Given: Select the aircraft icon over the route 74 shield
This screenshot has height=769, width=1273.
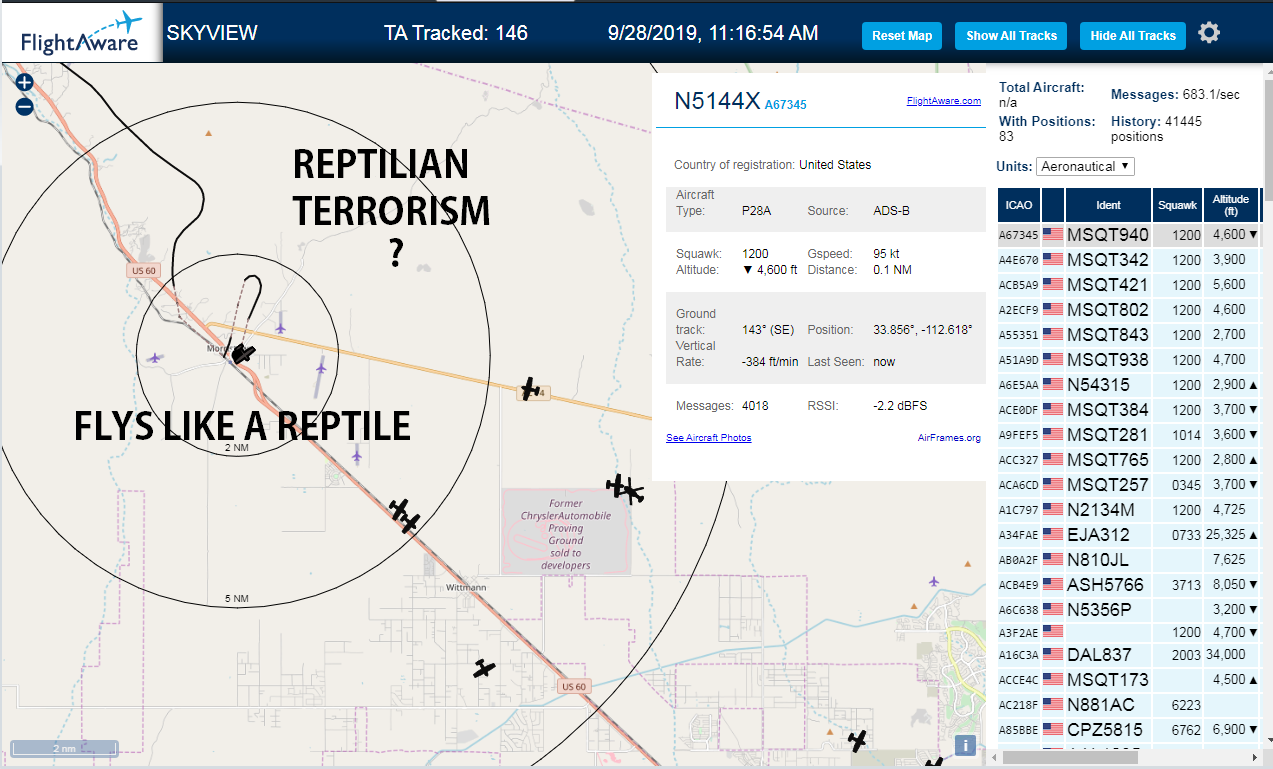Looking at the screenshot, I should click(531, 389).
